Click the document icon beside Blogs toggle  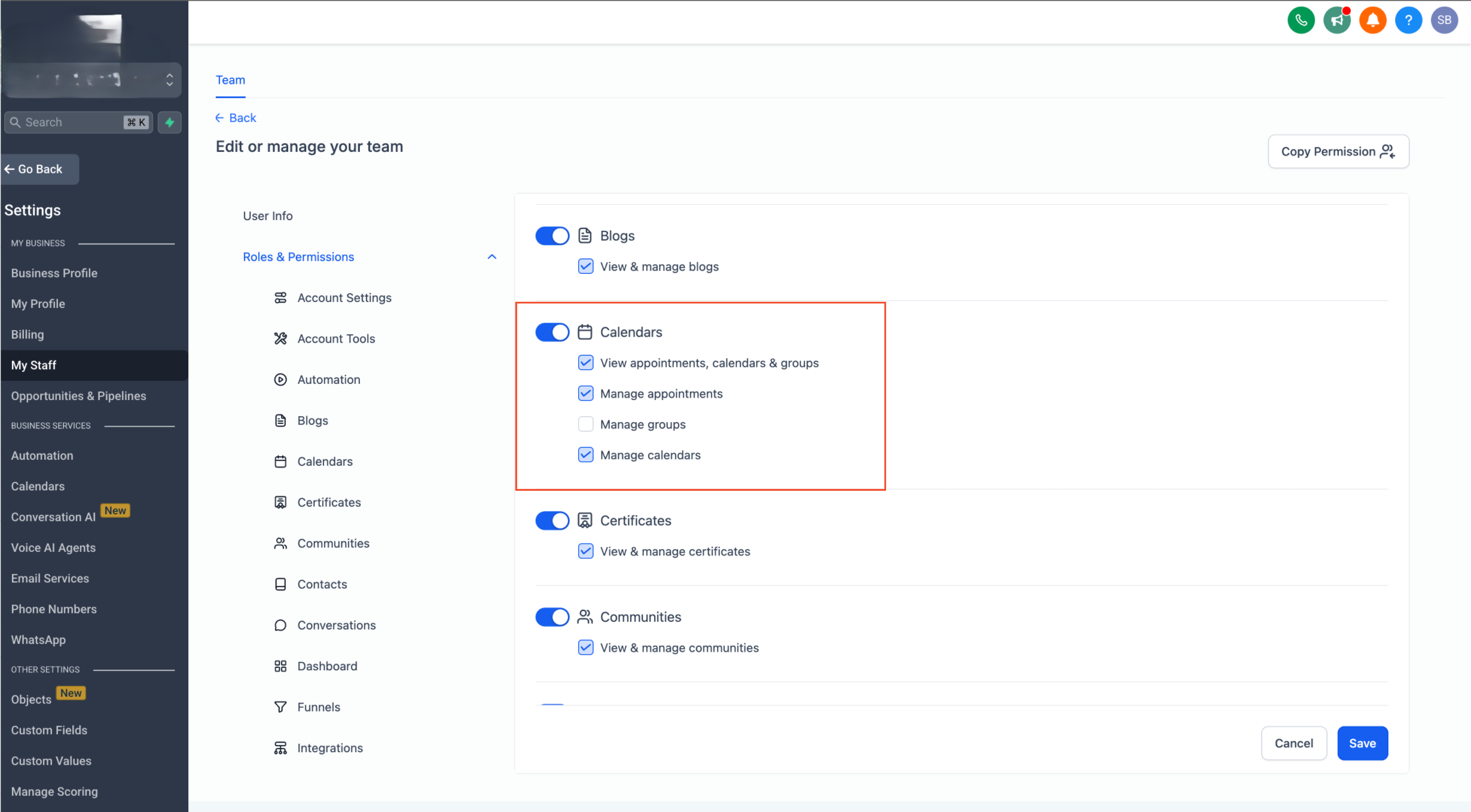point(585,236)
